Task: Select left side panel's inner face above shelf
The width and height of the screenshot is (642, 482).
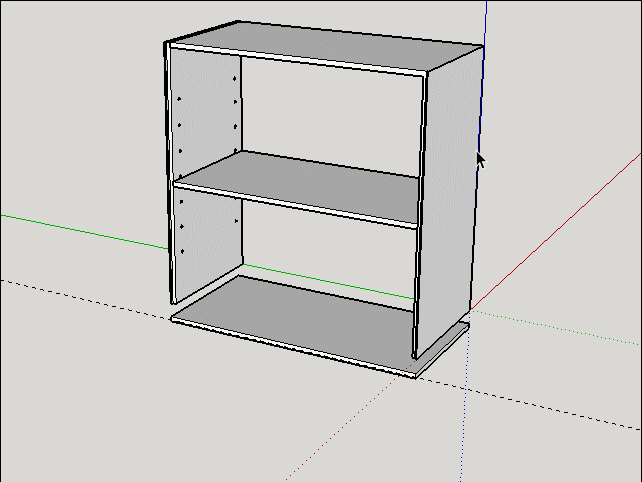Action: pyautogui.click(x=206, y=113)
